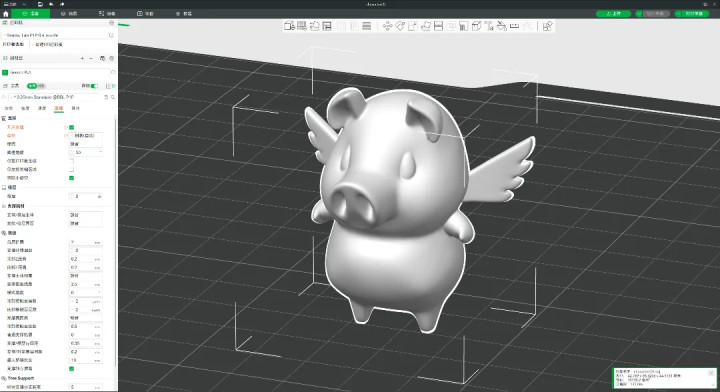Go to the Home screen icon

[6, 14]
